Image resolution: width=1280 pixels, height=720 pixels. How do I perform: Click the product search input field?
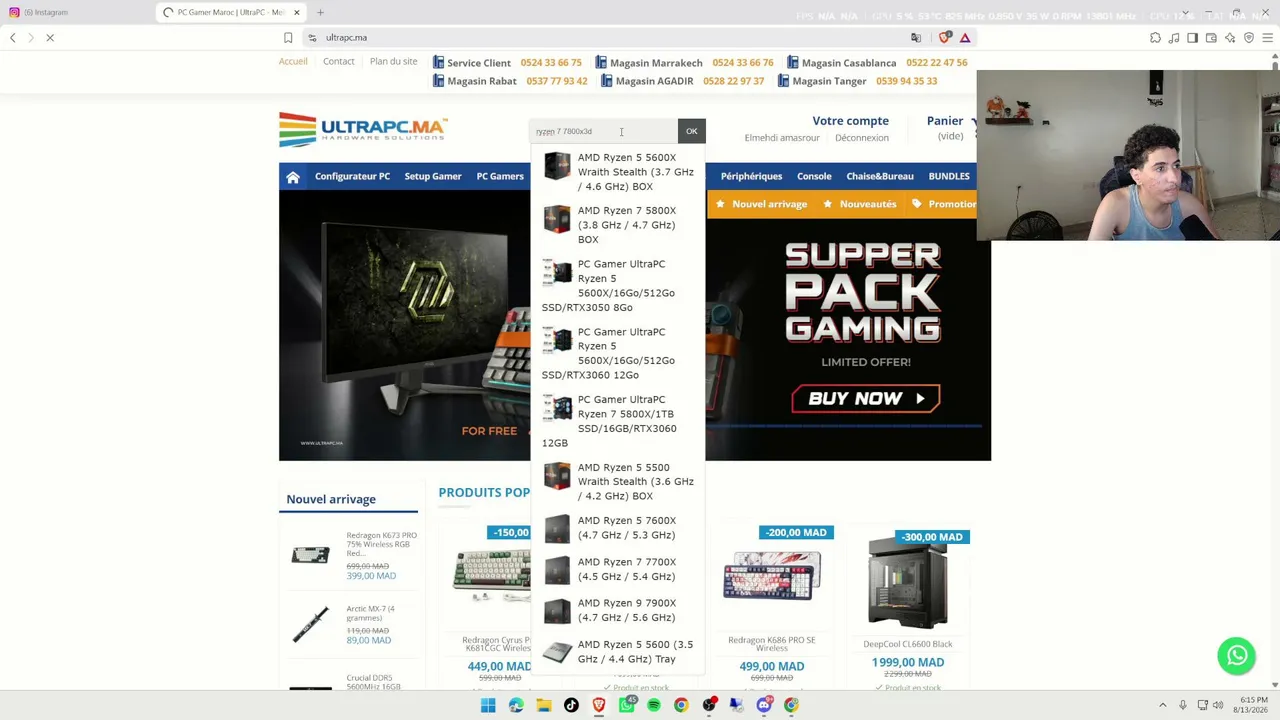[x=604, y=131]
